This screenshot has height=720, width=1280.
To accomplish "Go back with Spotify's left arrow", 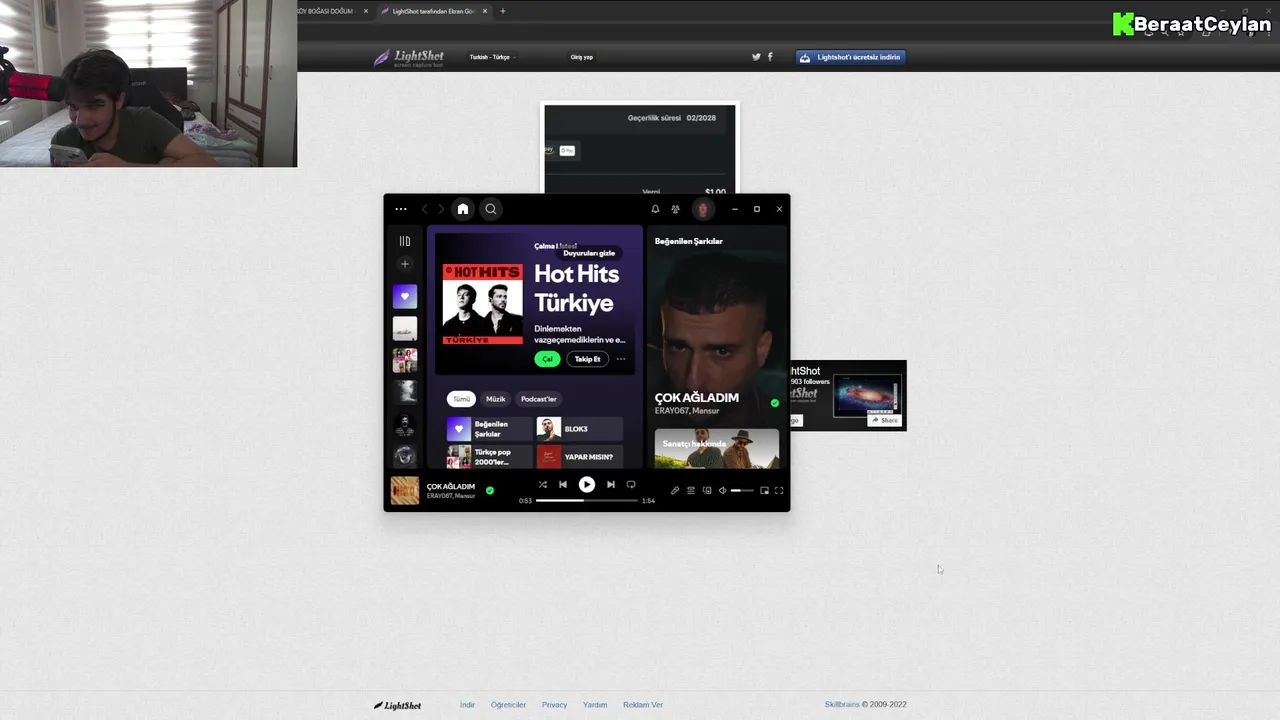I will (425, 209).
